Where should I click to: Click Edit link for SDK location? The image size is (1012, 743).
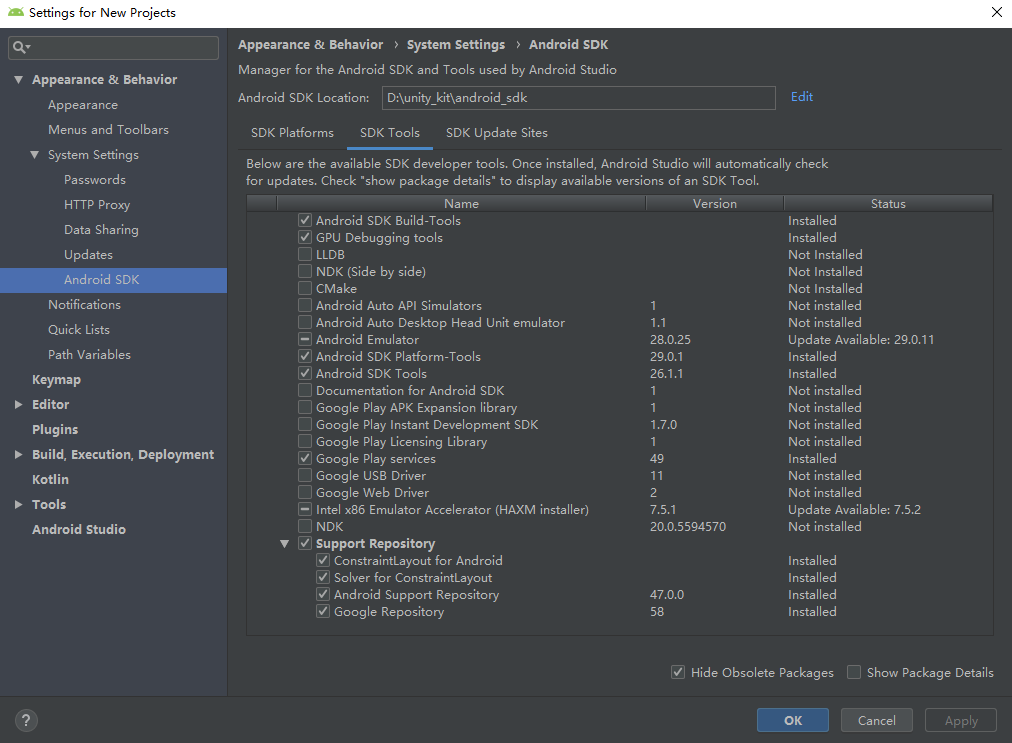click(802, 97)
